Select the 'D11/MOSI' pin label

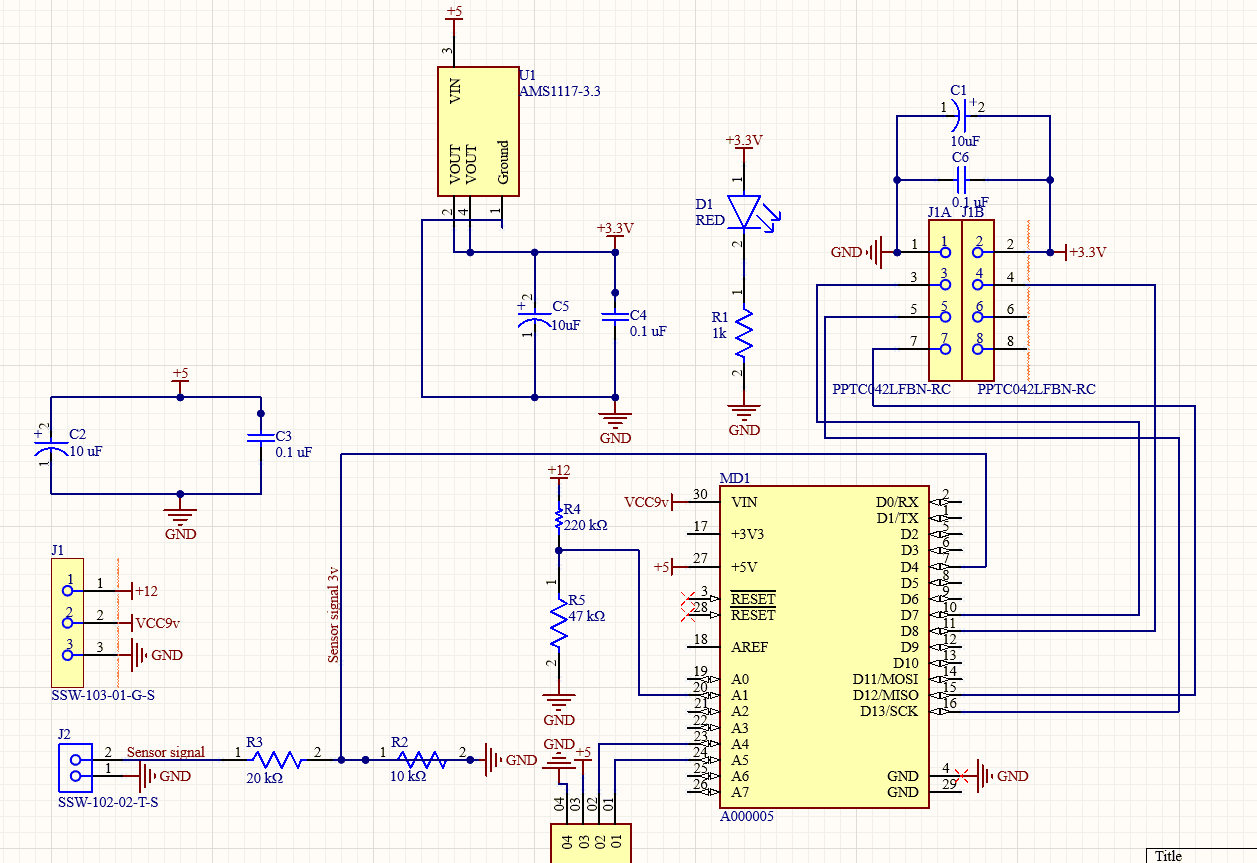(x=885, y=679)
